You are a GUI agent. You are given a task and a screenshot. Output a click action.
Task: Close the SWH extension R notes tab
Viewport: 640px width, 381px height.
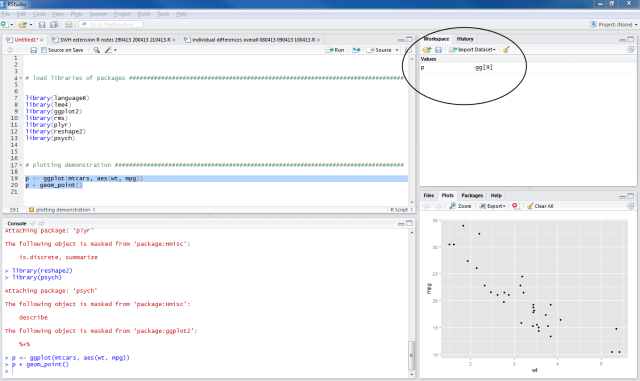[x=174, y=40]
